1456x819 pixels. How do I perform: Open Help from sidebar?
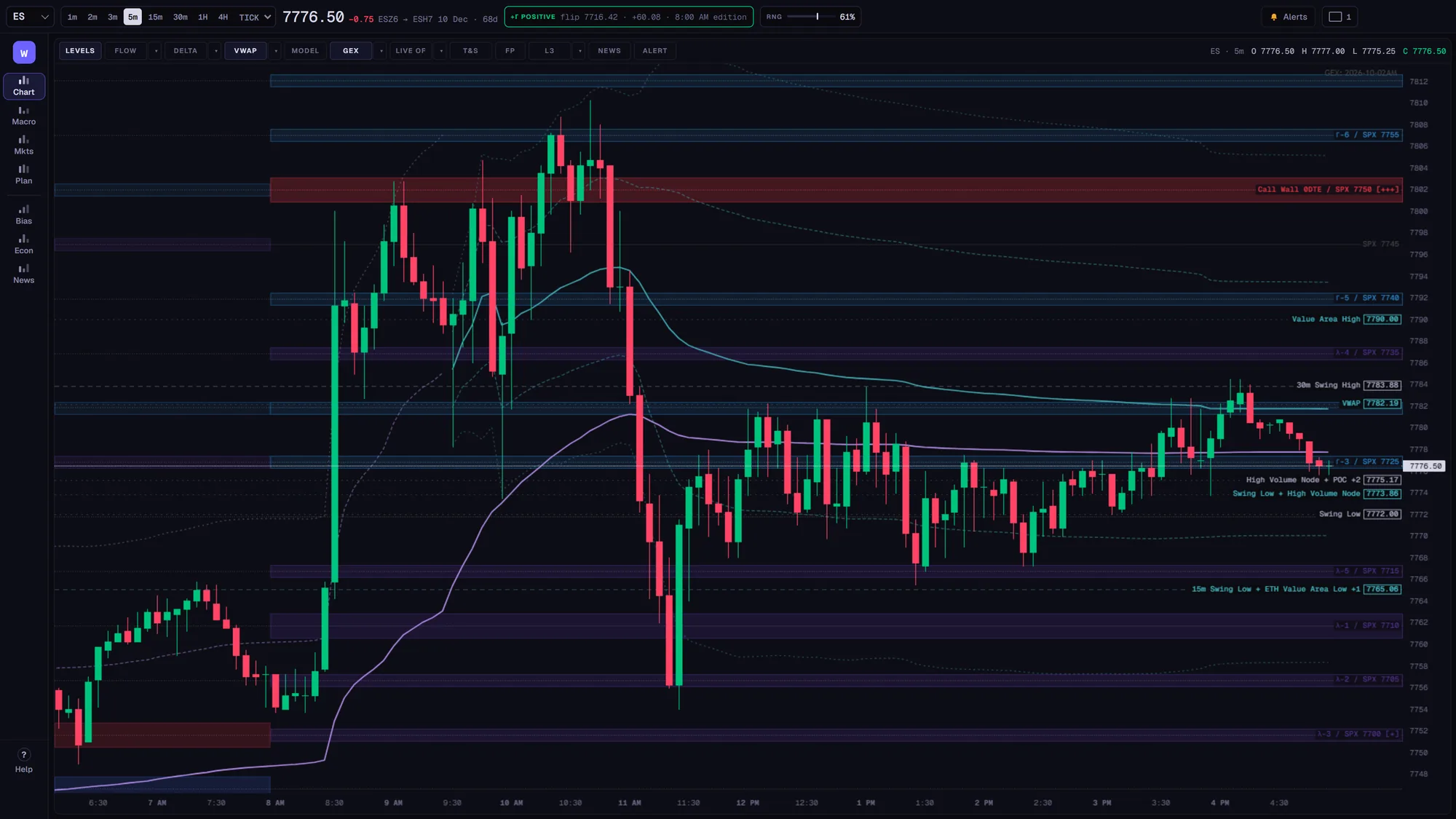point(24,761)
